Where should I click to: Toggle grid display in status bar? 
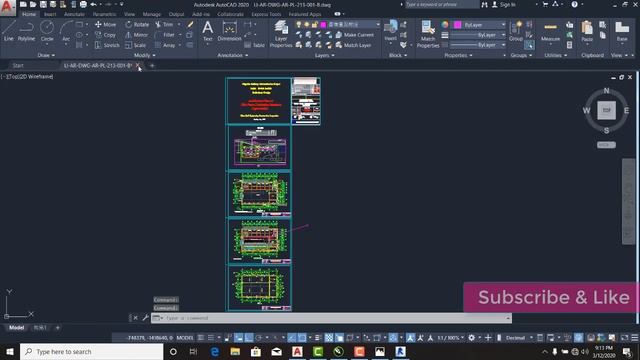pyautogui.click(x=201, y=338)
